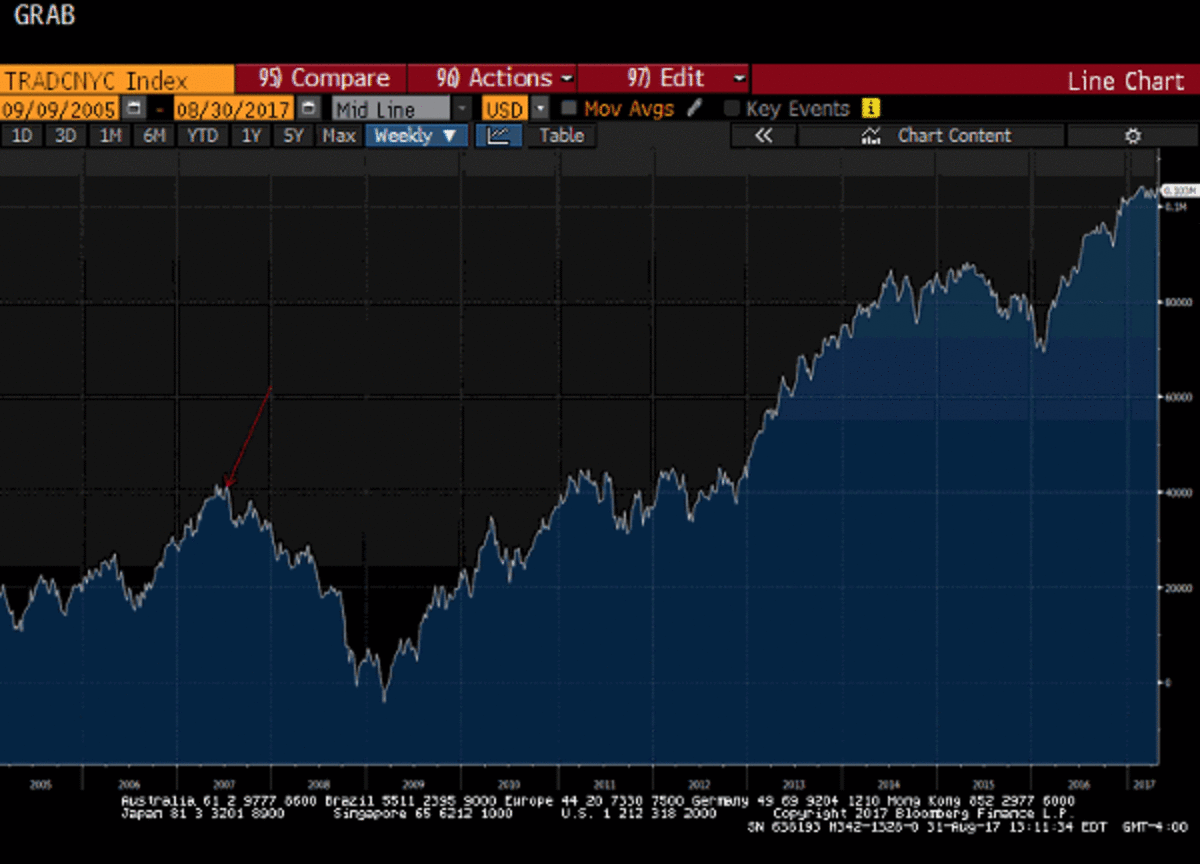Collapse panel with double left arrows
Image resolution: width=1200 pixels, height=864 pixels.
point(763,136)
